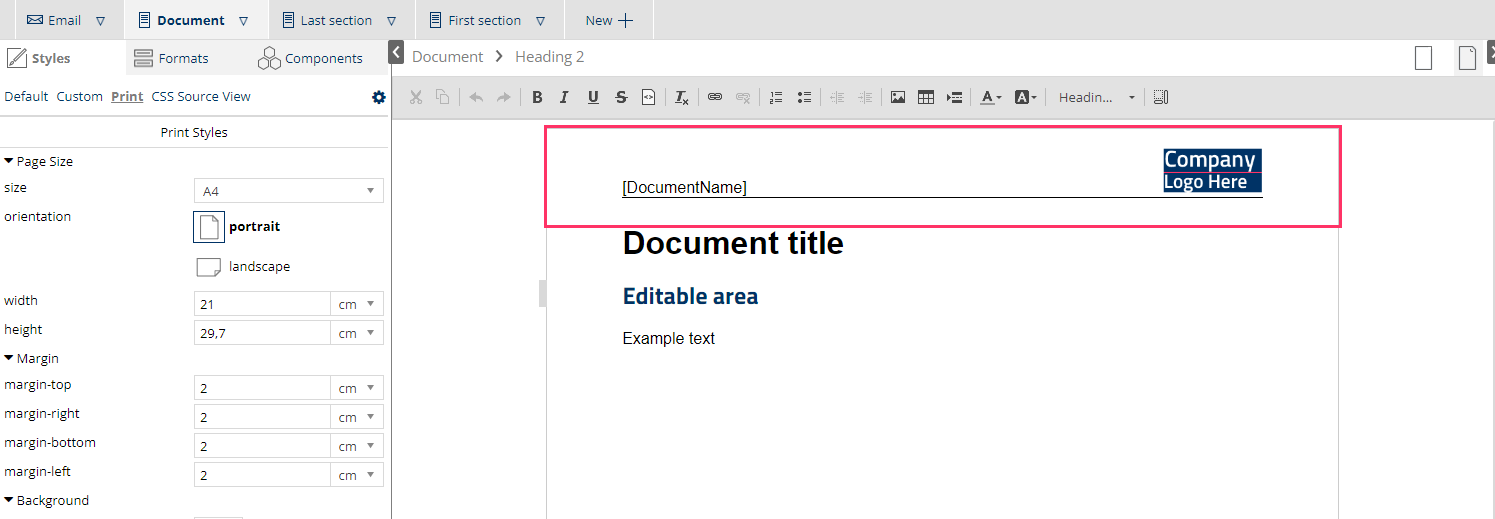The height and width of the screenshot is (519, 1495).
Task: Collapse the left panel with arrow toggle
Action: [x=396, y=52]
